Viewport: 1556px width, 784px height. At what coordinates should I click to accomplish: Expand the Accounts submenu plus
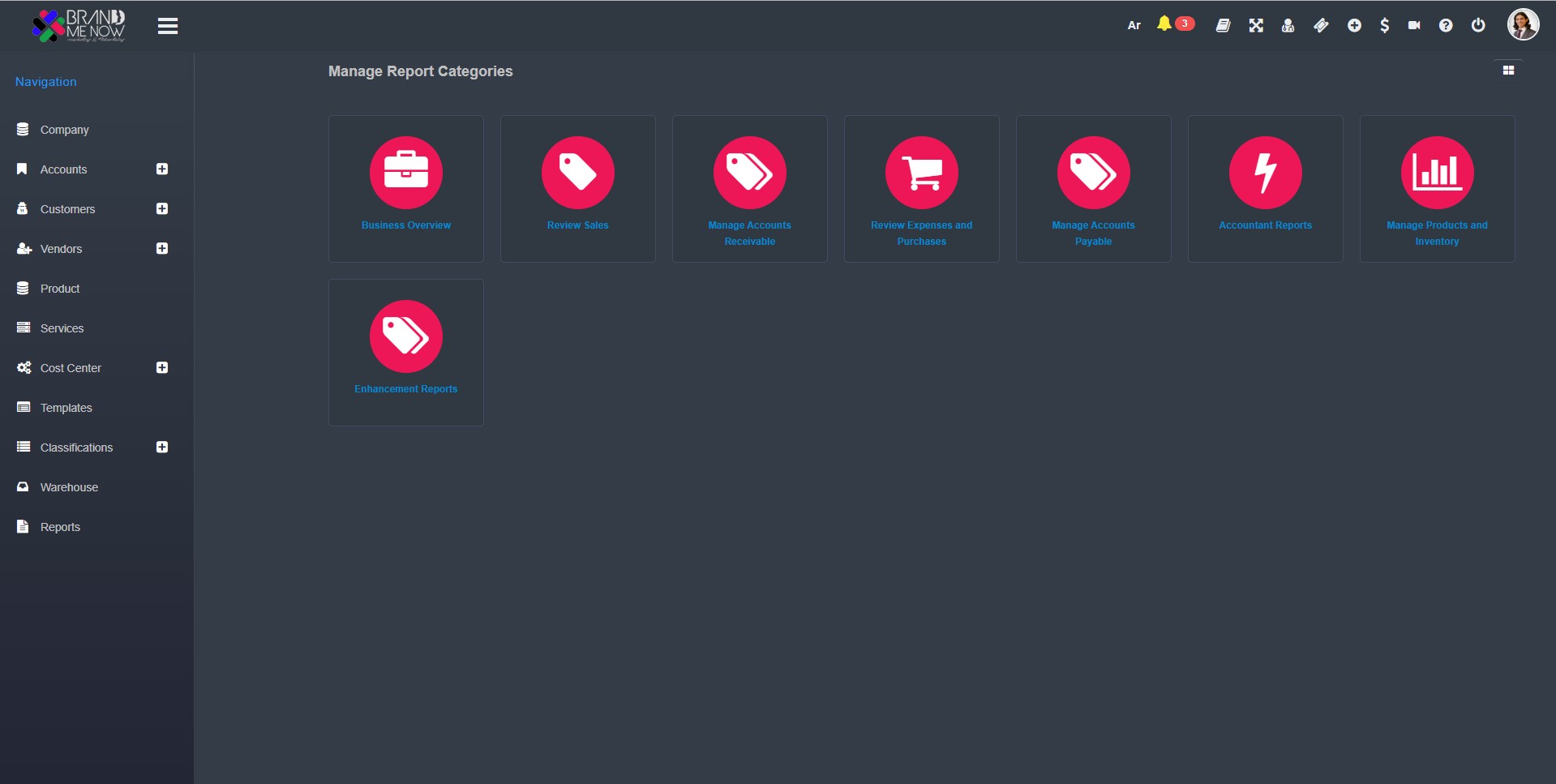tap(162, 169)
